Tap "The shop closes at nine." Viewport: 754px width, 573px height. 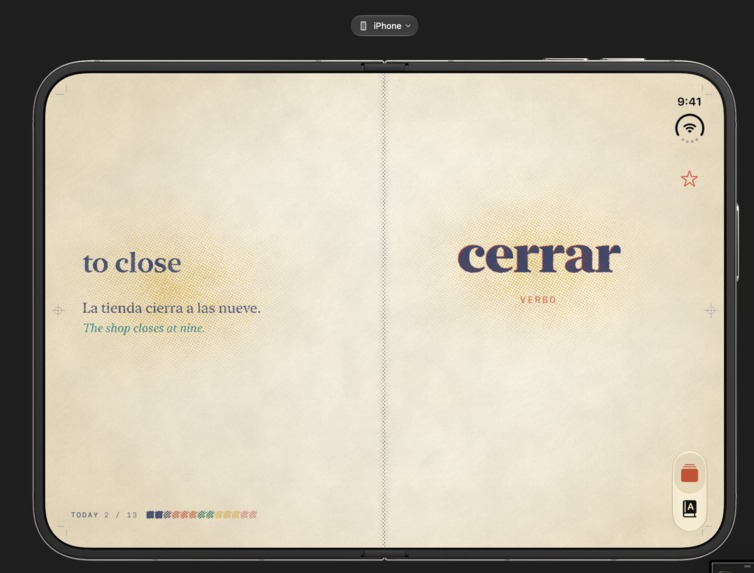pyautogui.click(x=144, y=328)
